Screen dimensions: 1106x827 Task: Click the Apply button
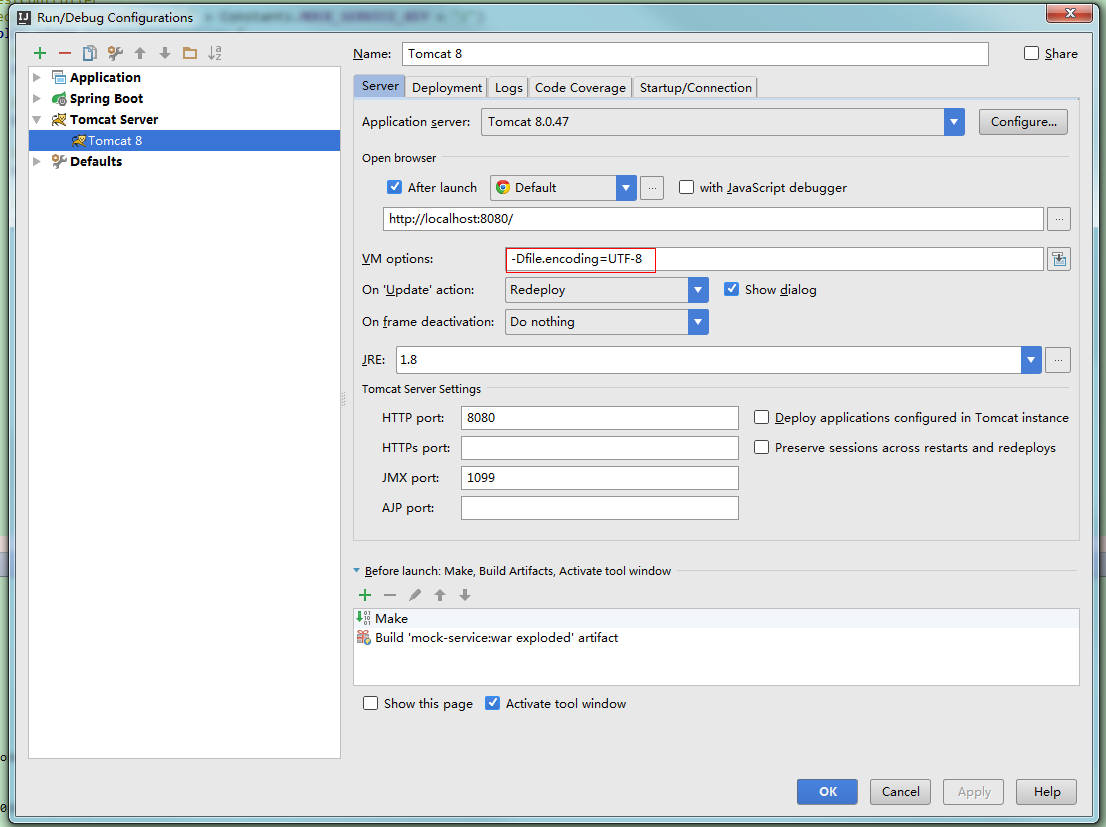tap(974, 792)
